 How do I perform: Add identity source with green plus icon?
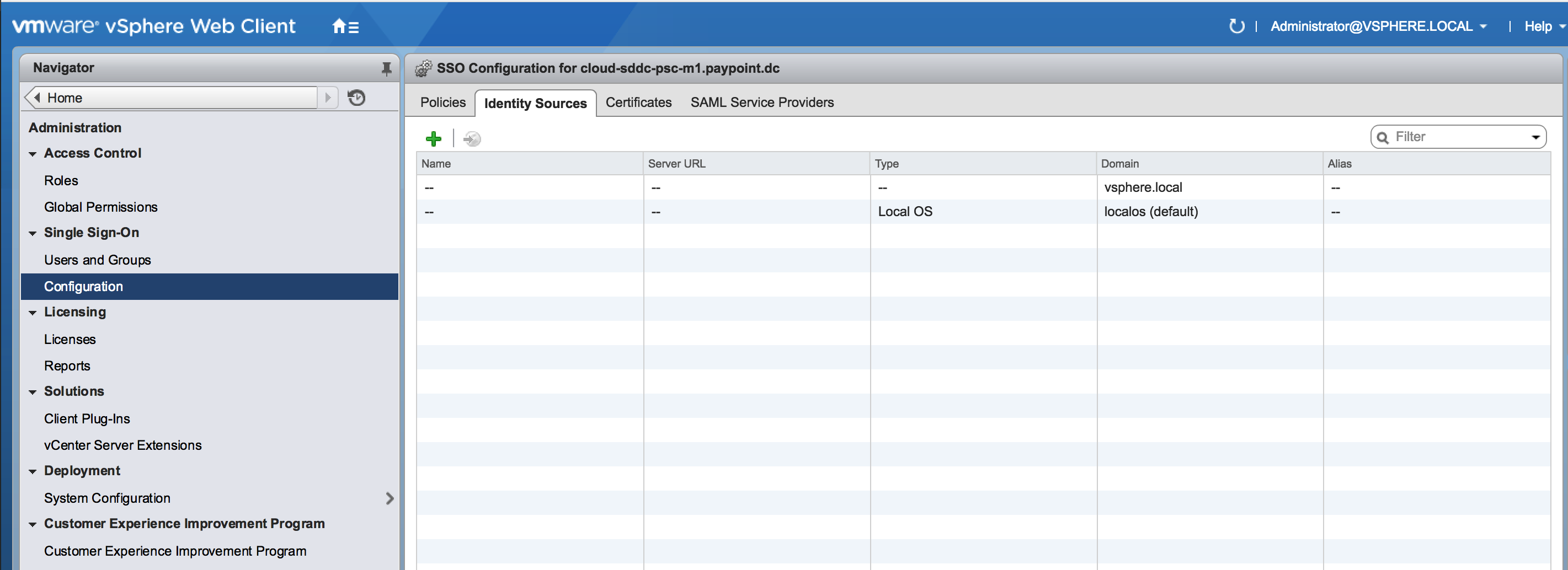pyautogui.click(x=434, y=139)
